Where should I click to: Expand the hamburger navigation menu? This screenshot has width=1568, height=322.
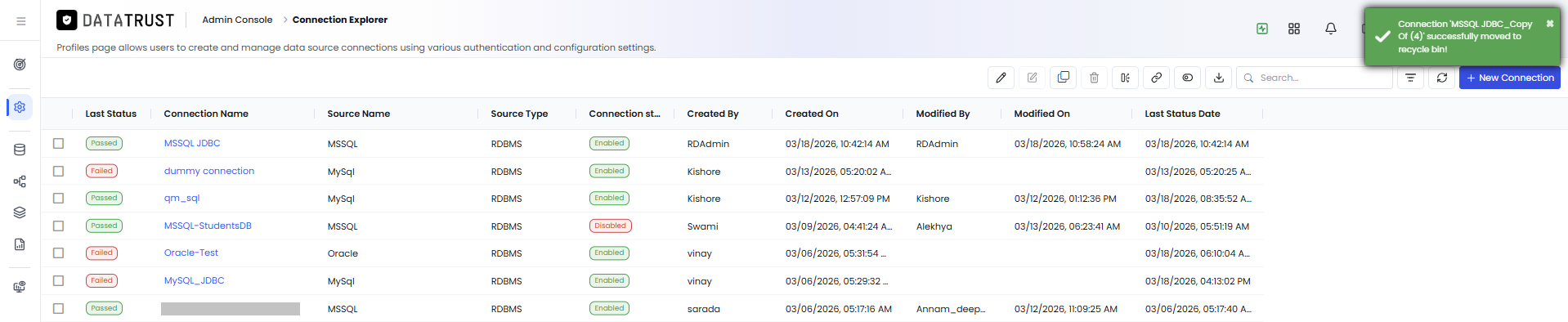click(20, 21)
